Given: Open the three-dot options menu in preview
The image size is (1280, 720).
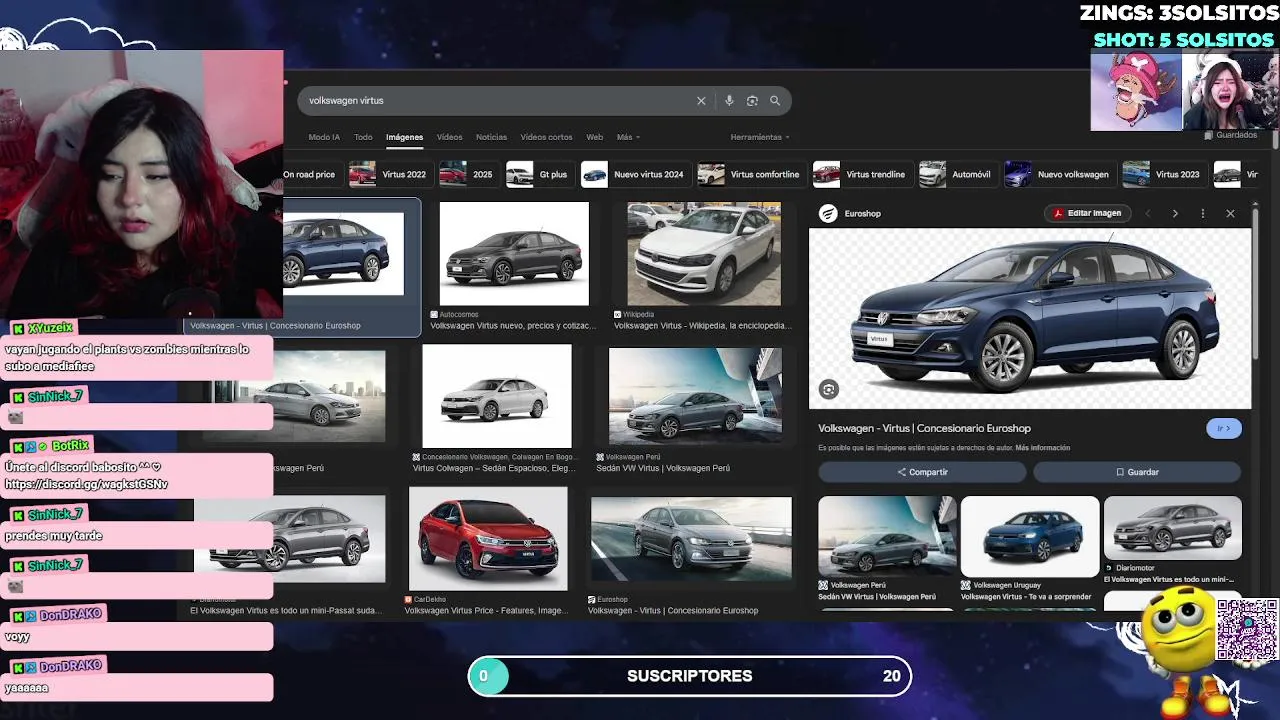Looking at the screenshot, I should pyautogui.click(x=1203, y=213).
